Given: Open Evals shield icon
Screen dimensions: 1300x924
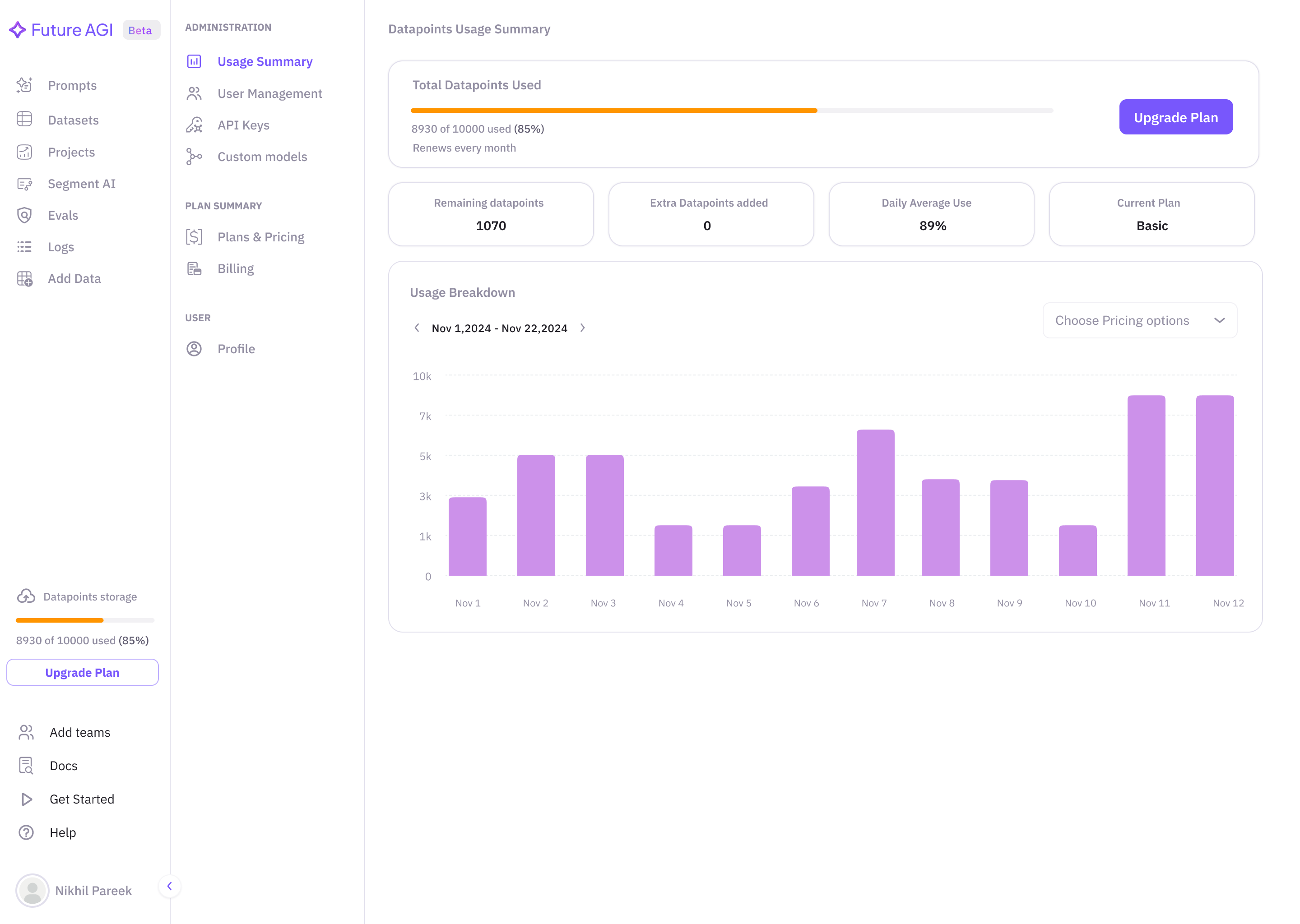Looking at the screenshot, I should click(x=24, y=215).
